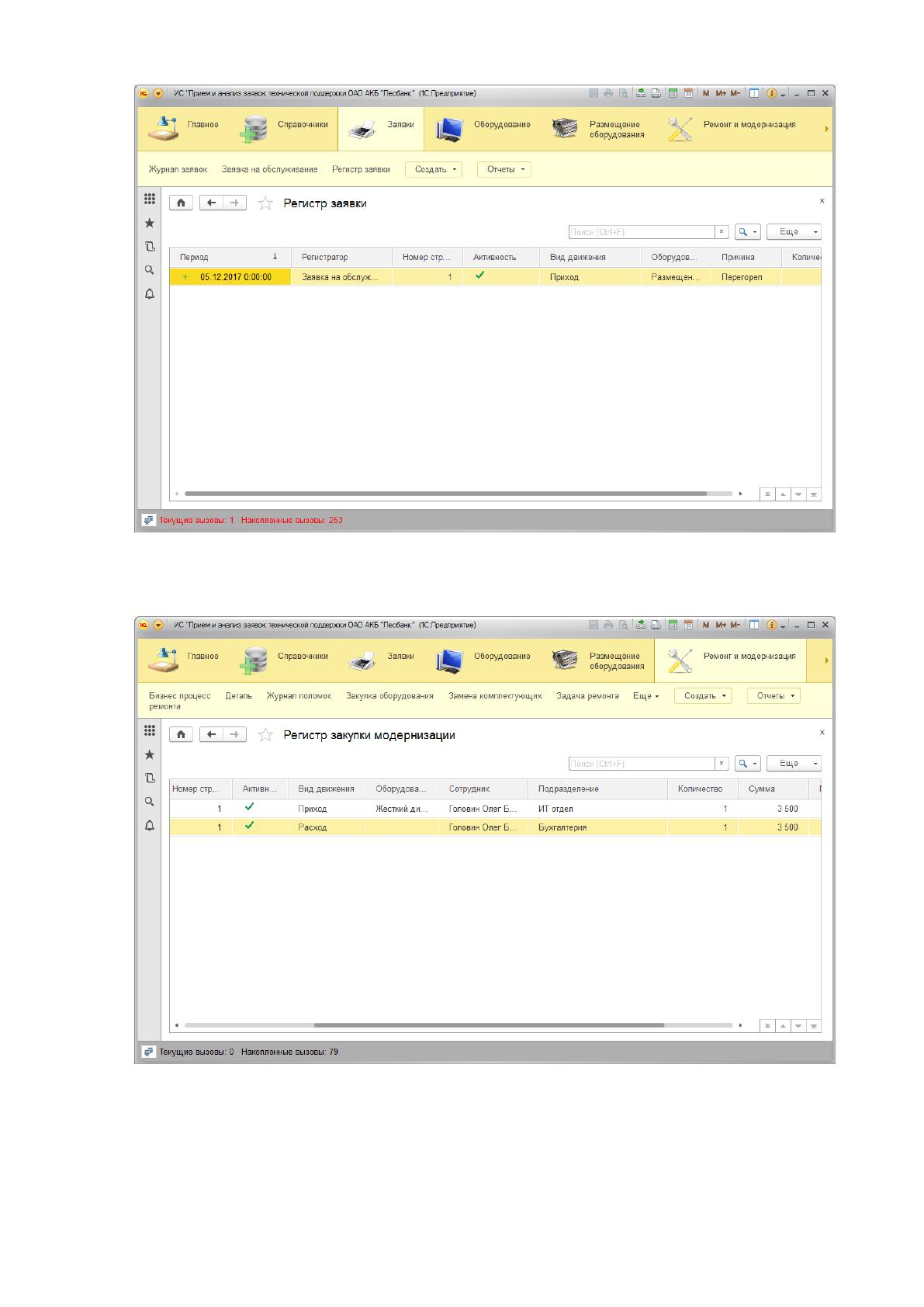Image resolution: width=924 pixels, height=1307 pixels.
Task: Open favorites star in upper window sidebar
Action: tap(150, 224)
